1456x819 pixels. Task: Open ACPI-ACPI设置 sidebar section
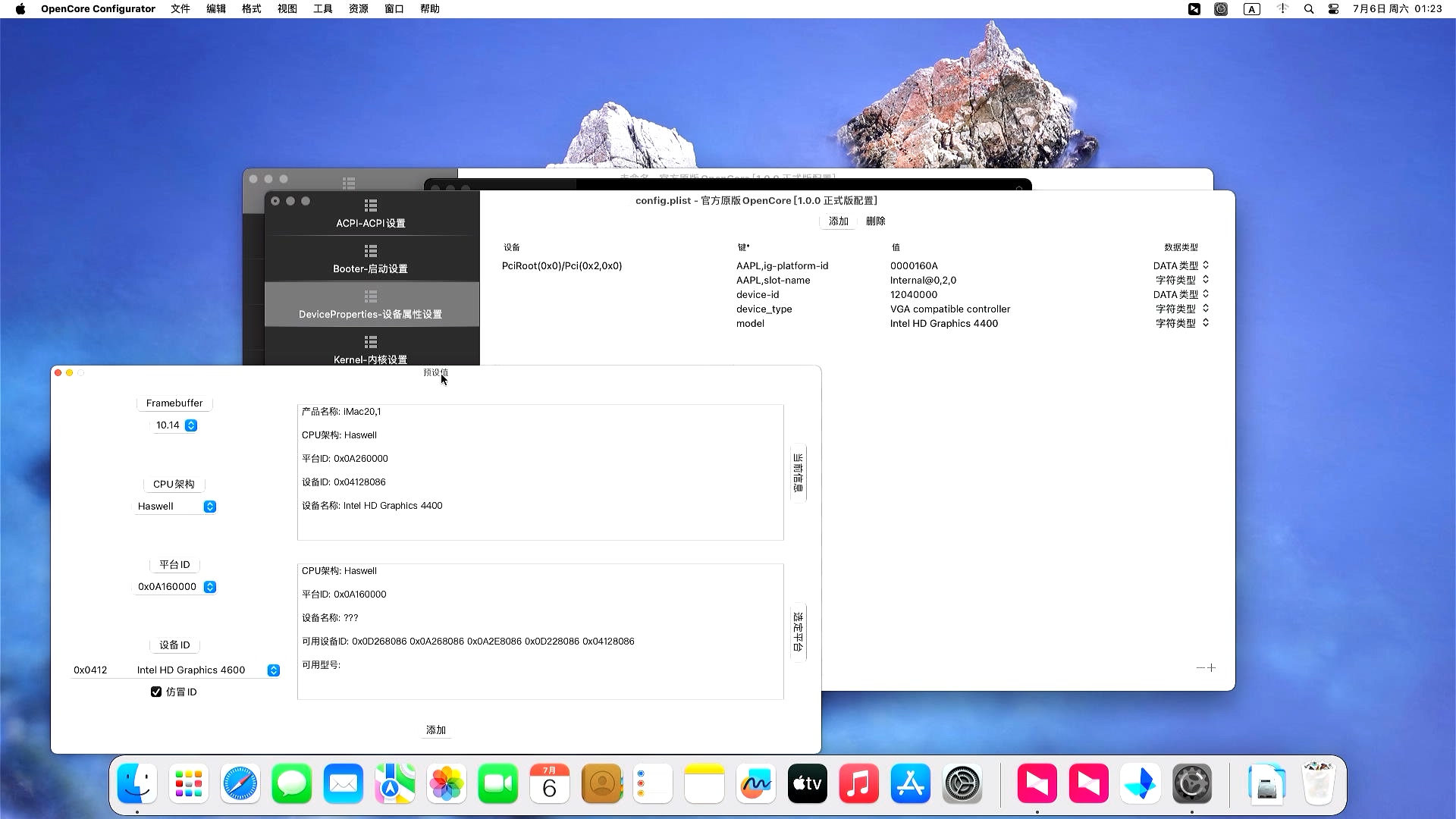(x=371, y=214)
